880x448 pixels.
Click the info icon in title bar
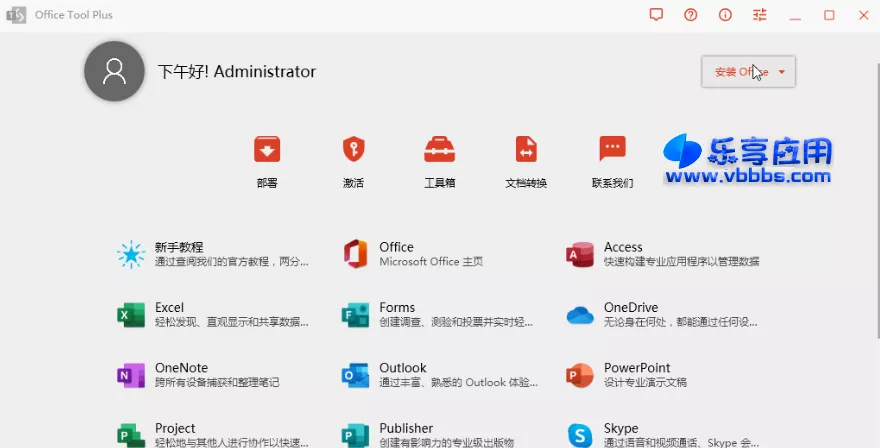coord(725,15)
